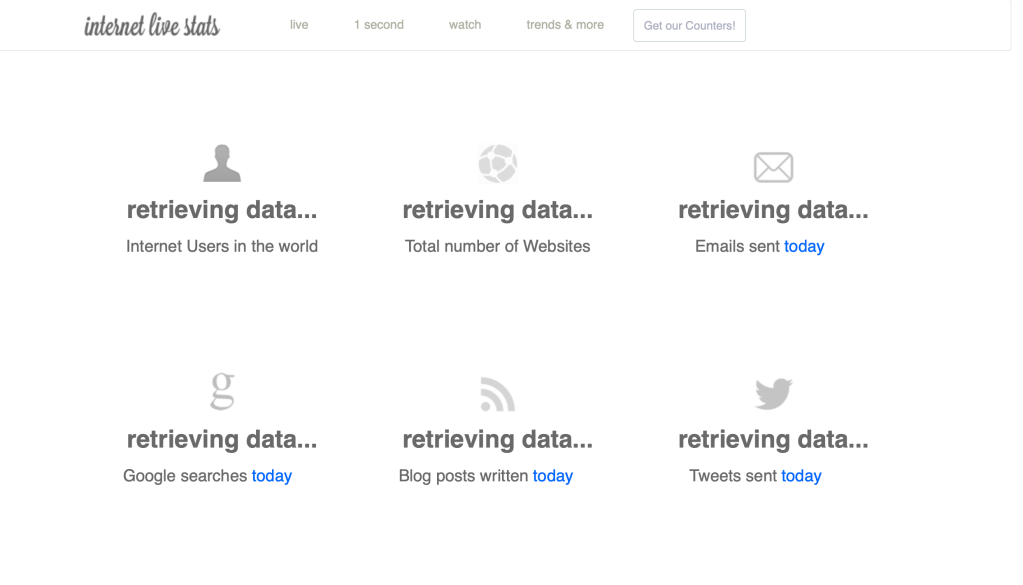Click 'retrieving data...' counter above Tweets sent
The width and height of the screenshot is (1023, 585).
773,440
